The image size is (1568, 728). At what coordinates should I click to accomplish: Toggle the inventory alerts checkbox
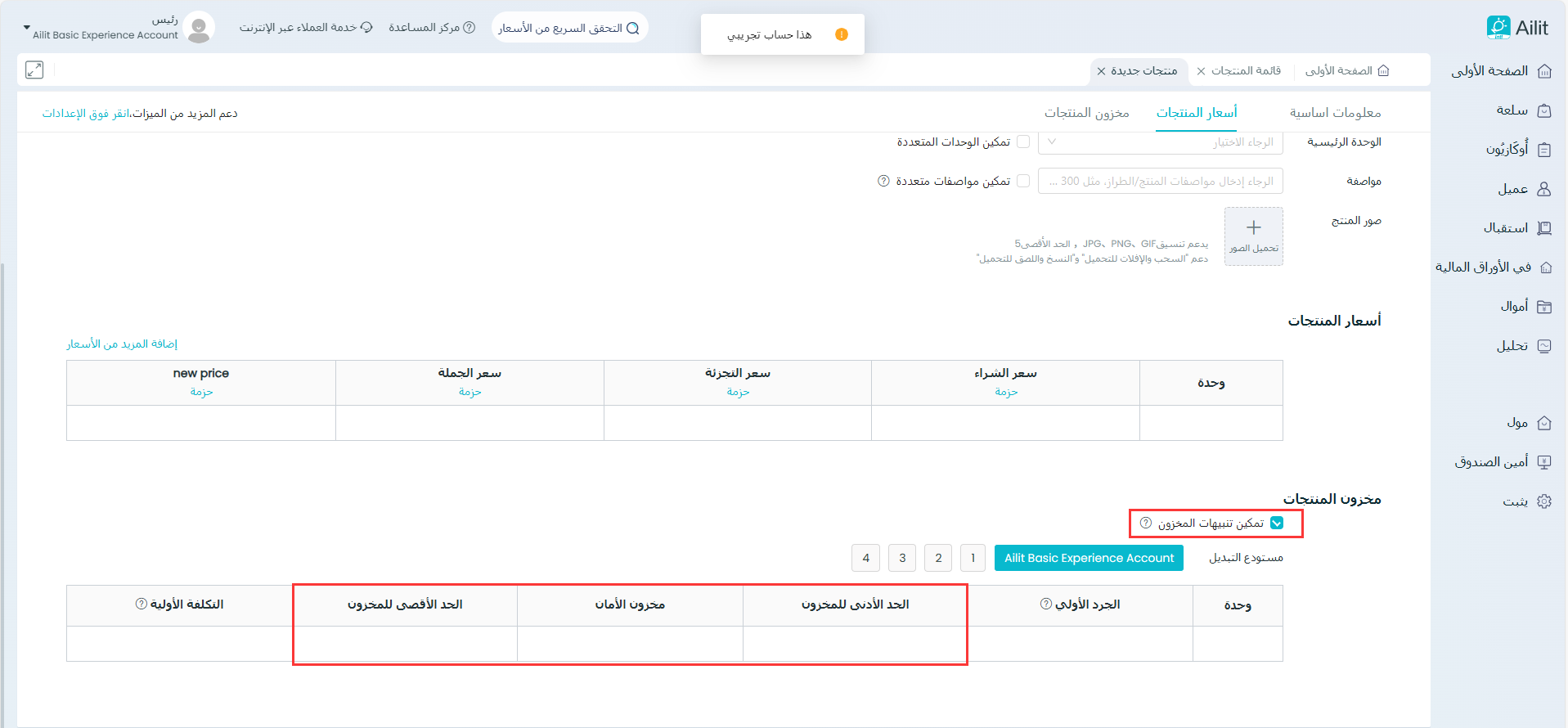[x=1277, y=524]
